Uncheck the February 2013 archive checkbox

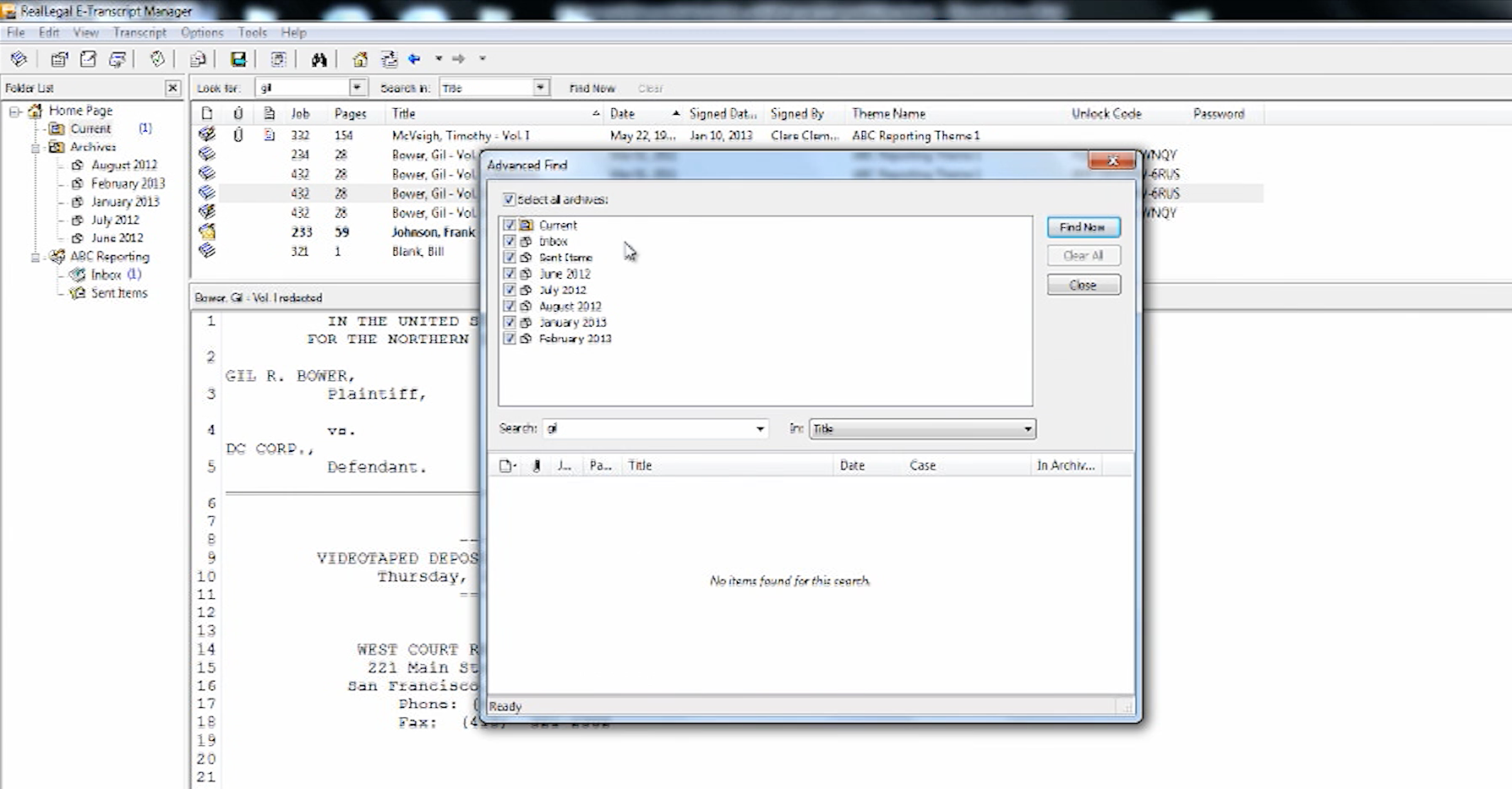click(x=509, y=339)
